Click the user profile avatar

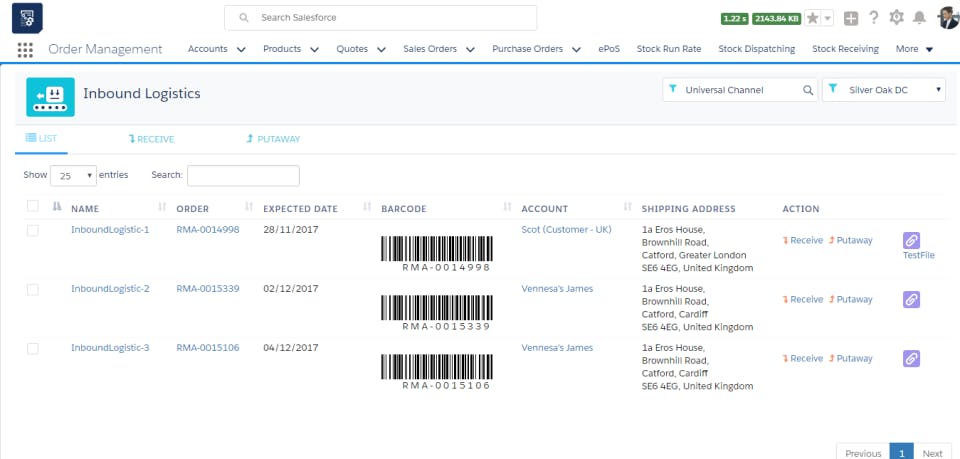(x=949, y=18)
